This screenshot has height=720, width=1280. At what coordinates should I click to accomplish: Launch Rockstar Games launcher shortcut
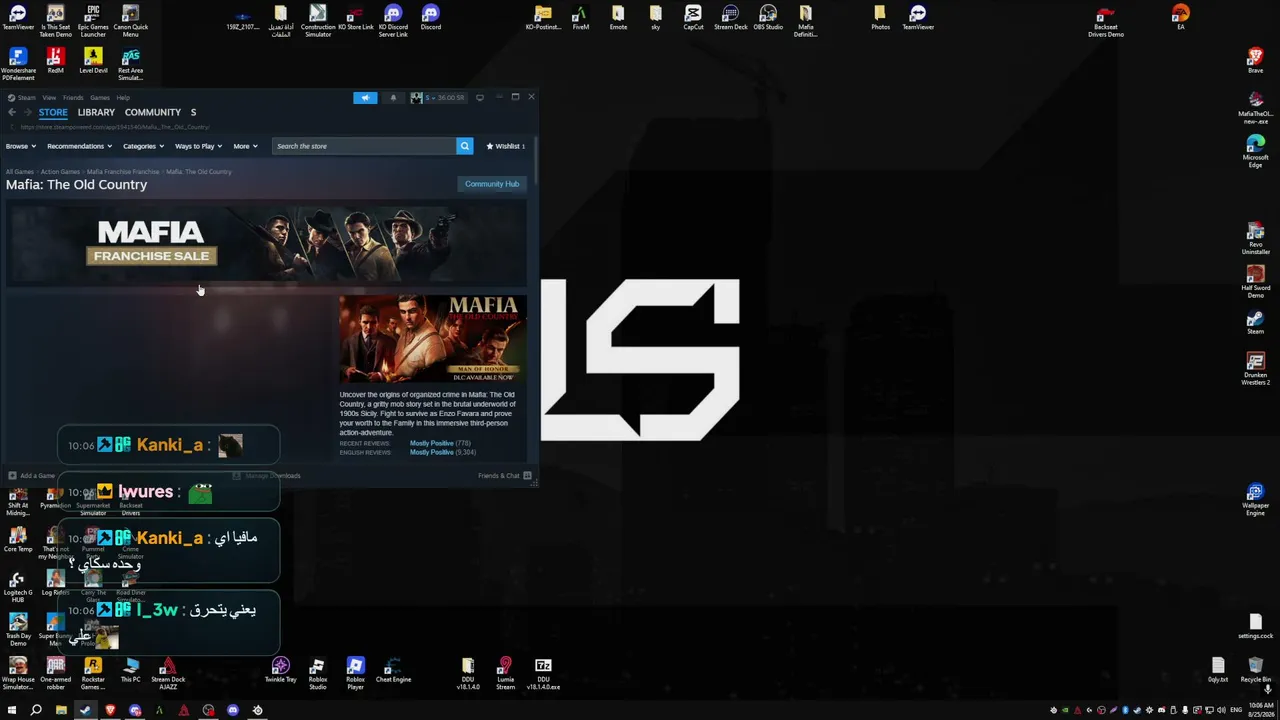pos(93,673)
